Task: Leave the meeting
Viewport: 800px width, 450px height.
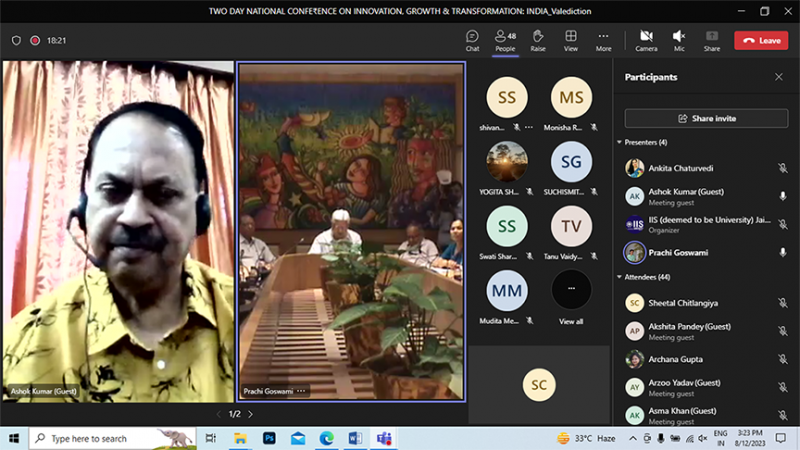Action: tap(761, 41)
